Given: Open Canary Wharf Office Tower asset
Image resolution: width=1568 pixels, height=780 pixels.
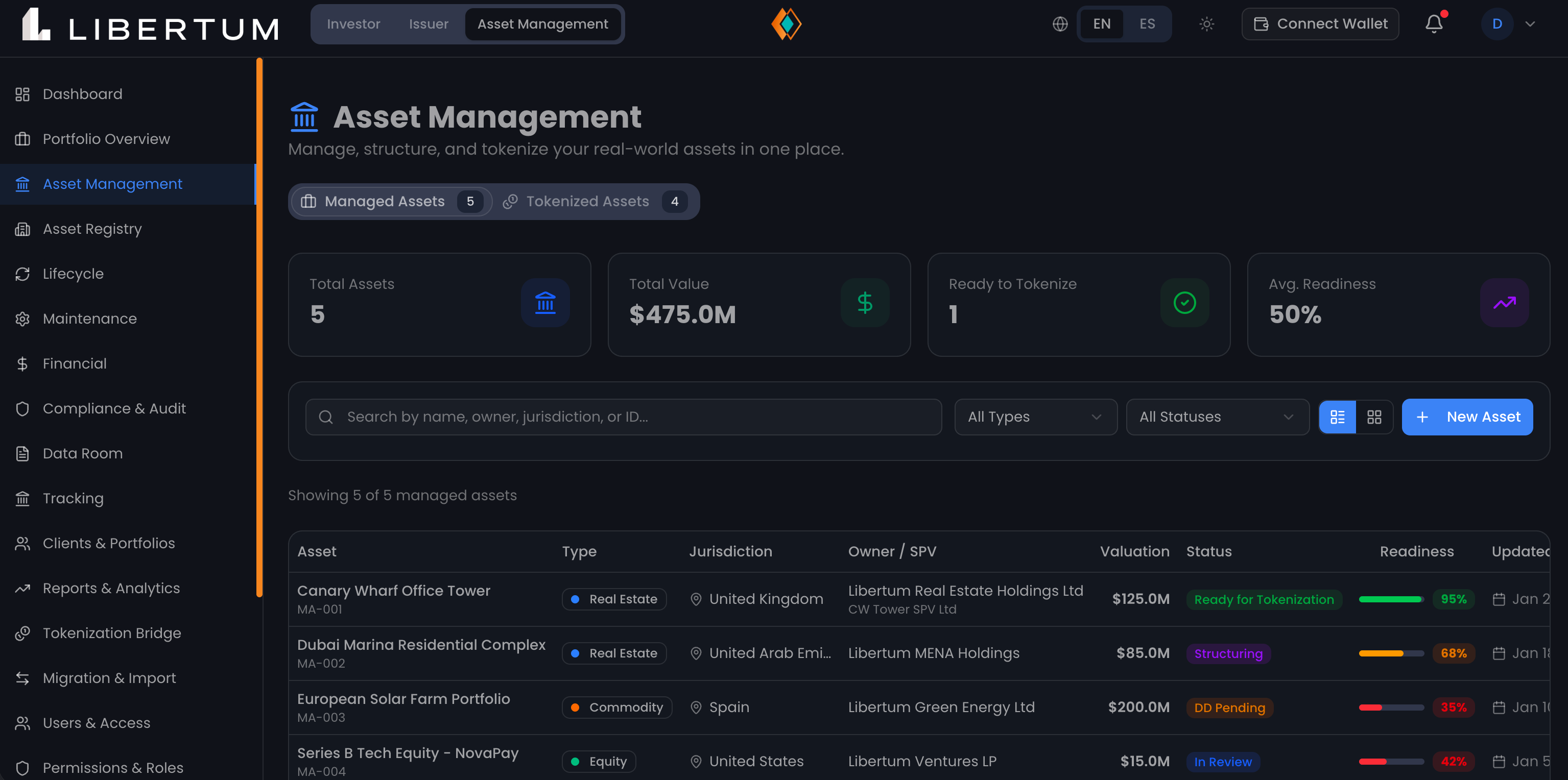Looking at the screenshot, I should click(393, 591).
